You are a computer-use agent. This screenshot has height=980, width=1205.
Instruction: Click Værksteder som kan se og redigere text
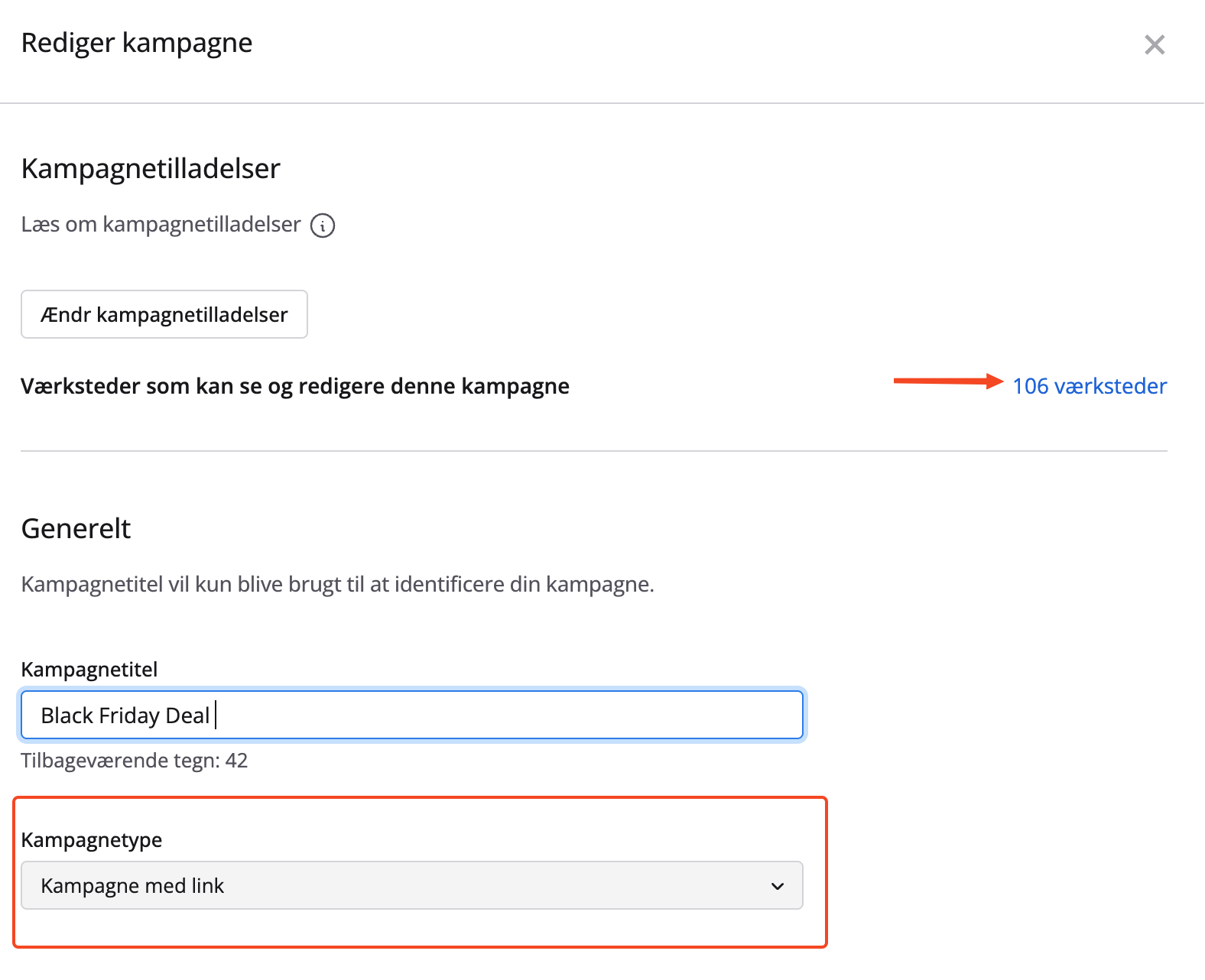[x=295, y=386]
